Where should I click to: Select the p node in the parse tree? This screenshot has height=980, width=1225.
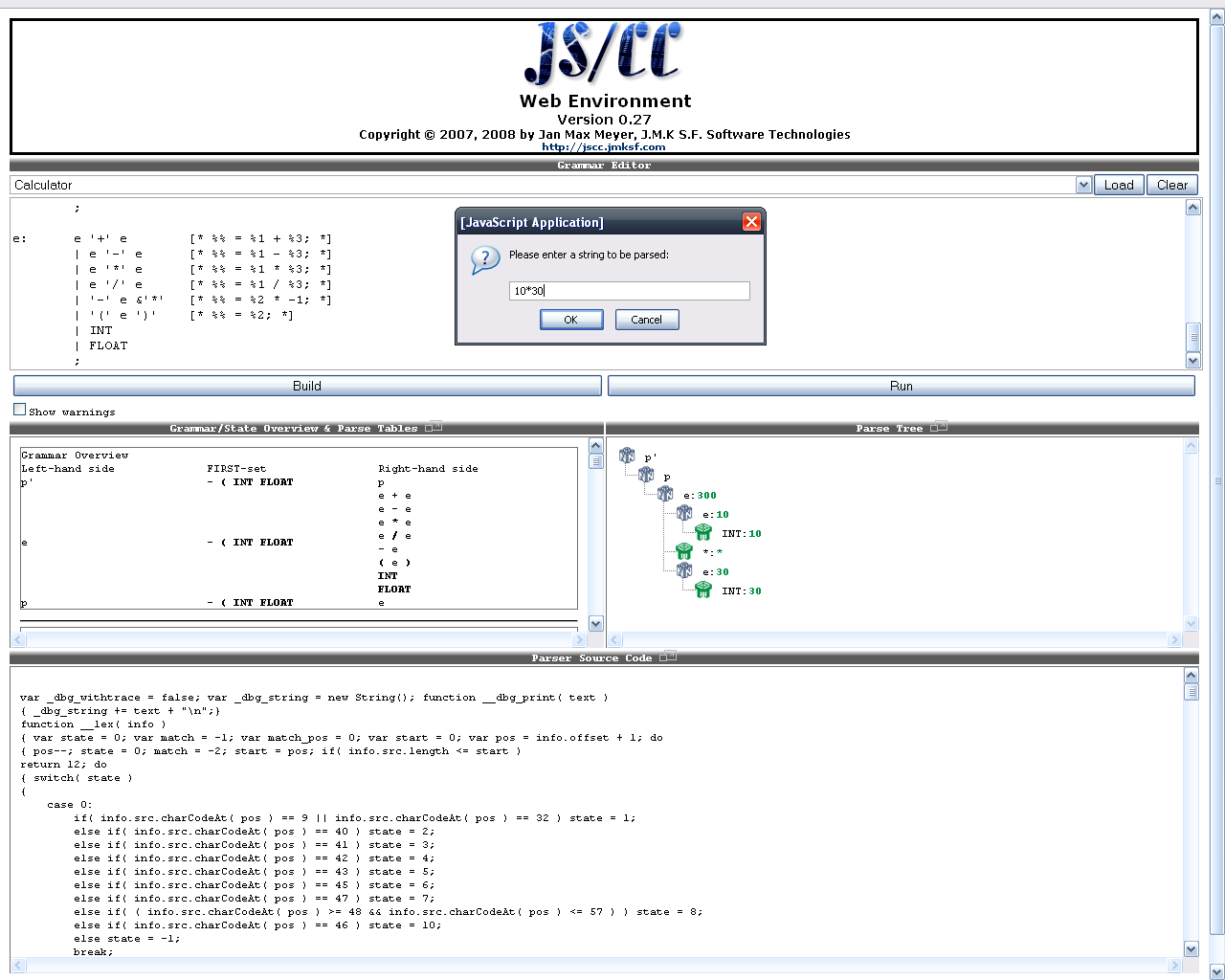tap(646, 474)
